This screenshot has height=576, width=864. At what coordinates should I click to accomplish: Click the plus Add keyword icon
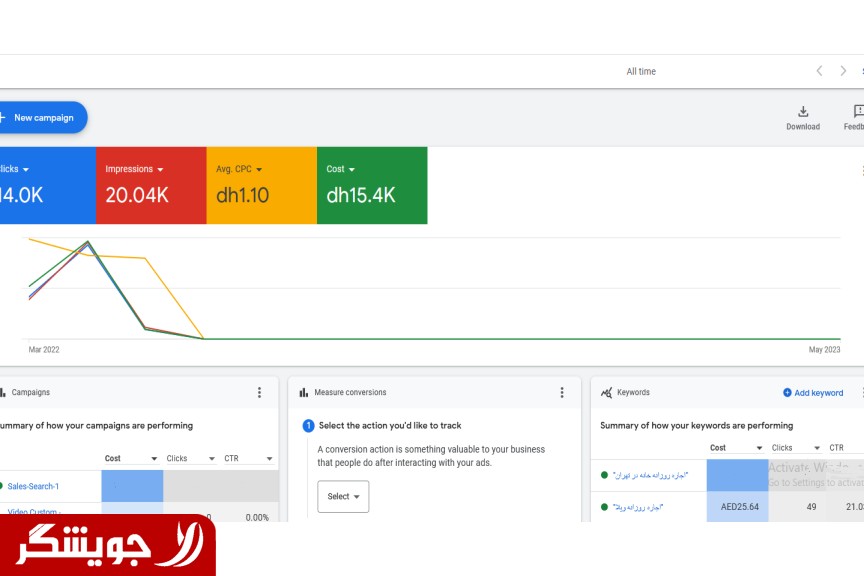787,393
